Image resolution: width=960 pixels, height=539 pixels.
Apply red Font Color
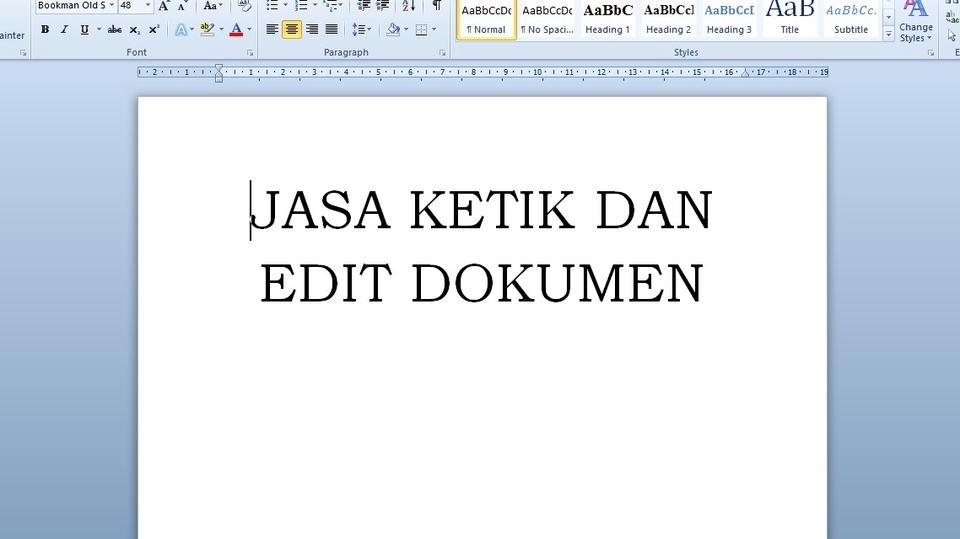pyautogui.click(x=236, y=29)
